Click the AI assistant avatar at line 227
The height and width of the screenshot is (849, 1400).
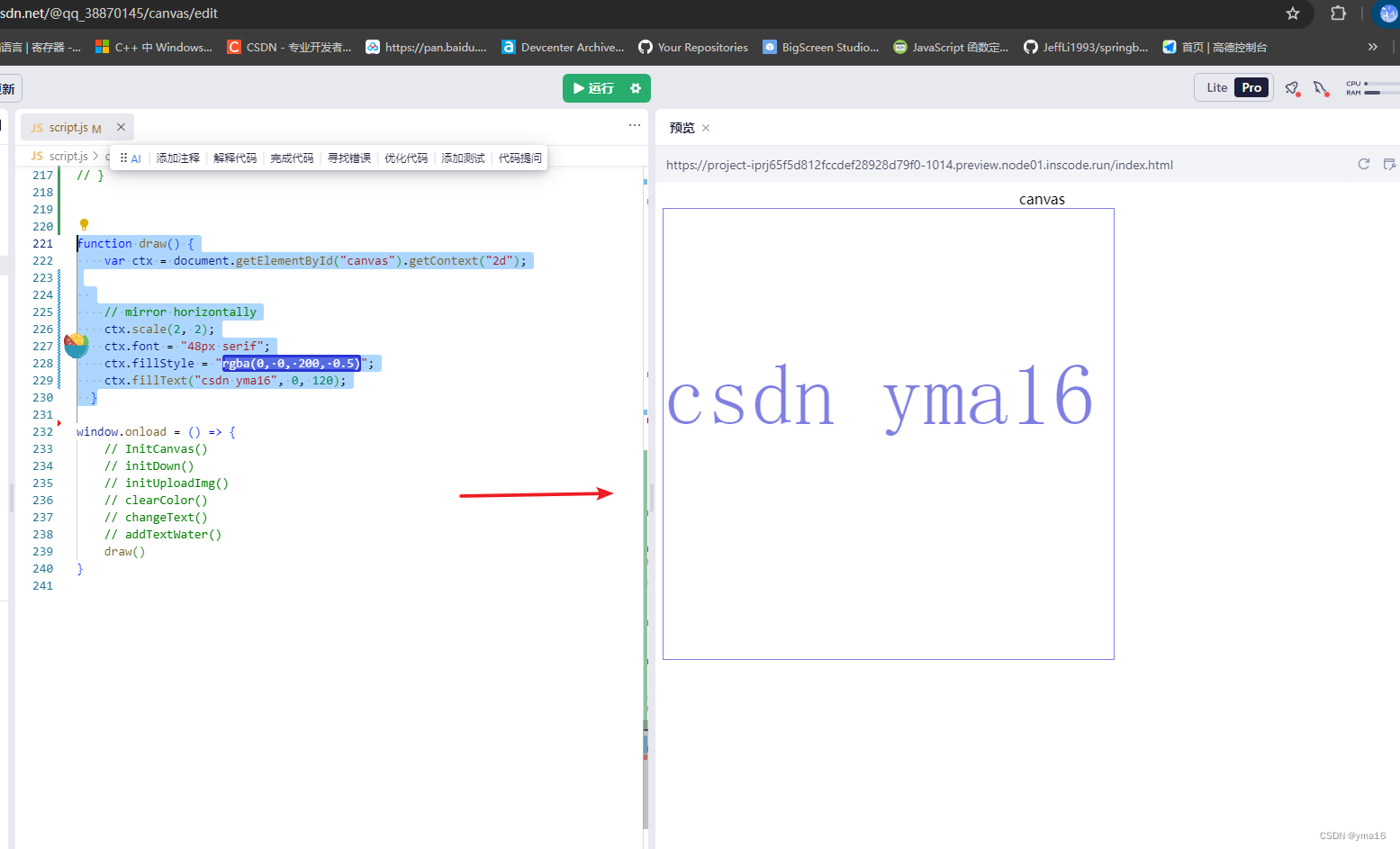coord(76,345)
